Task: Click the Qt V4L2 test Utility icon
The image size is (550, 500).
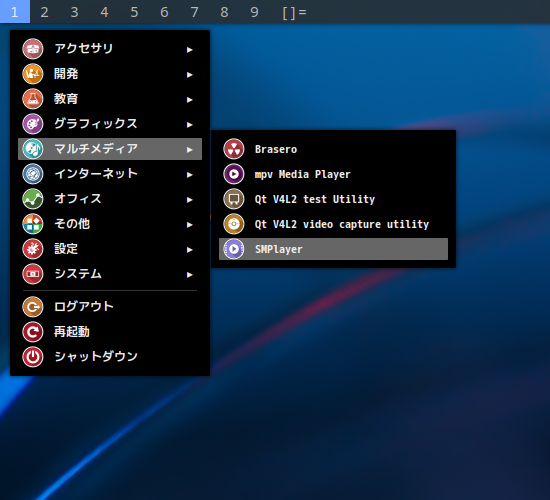Action: [x=234, y=199]
